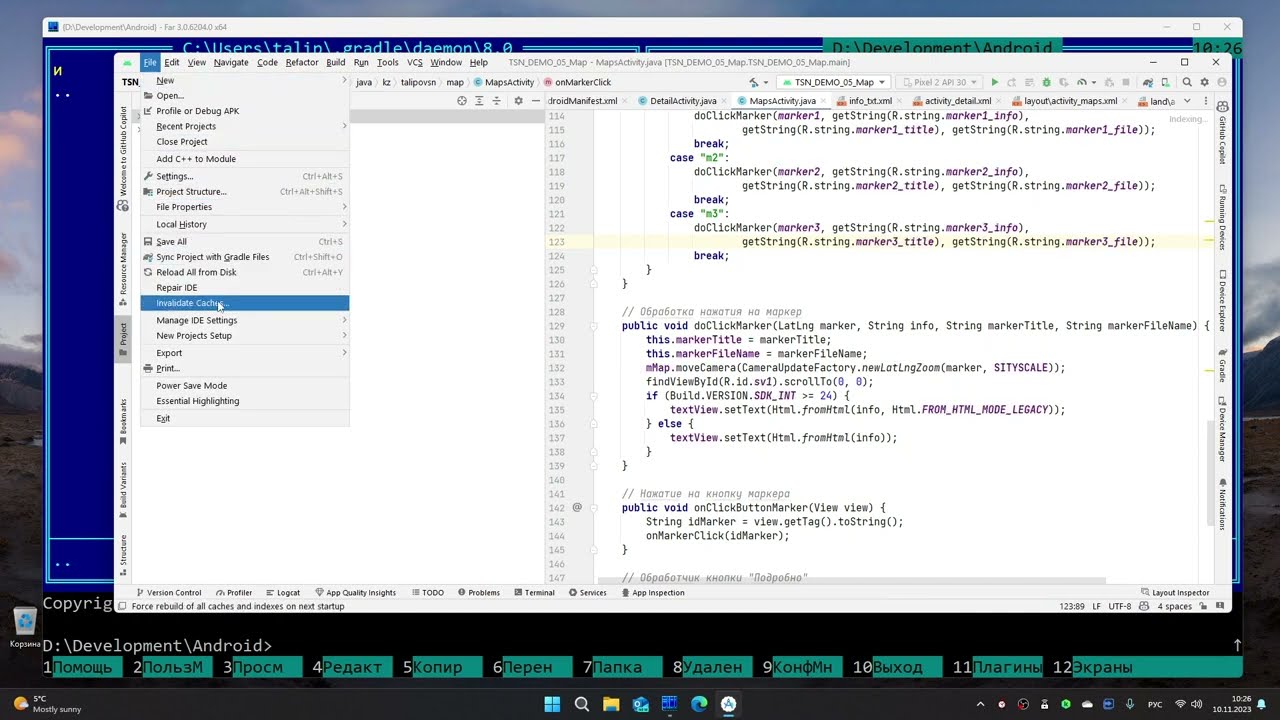1280x720 pixels.
Task: Open Layout Inspector tool window
Action: coord(1174,592)
